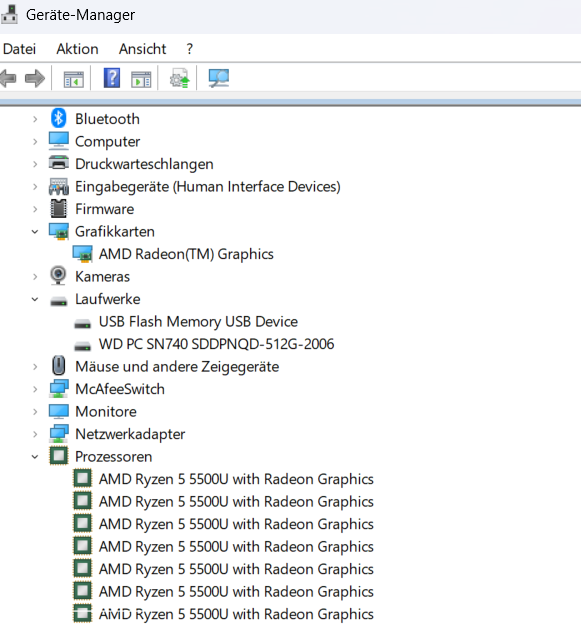Screen dimensions: 581x625
Task: Click the Eingabegeräte HID icon
Action: pos(59,186)
